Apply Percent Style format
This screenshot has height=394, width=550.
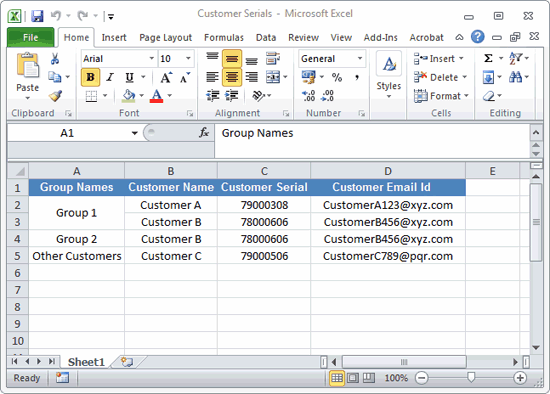pyautogui.click(x=337, y=77)
